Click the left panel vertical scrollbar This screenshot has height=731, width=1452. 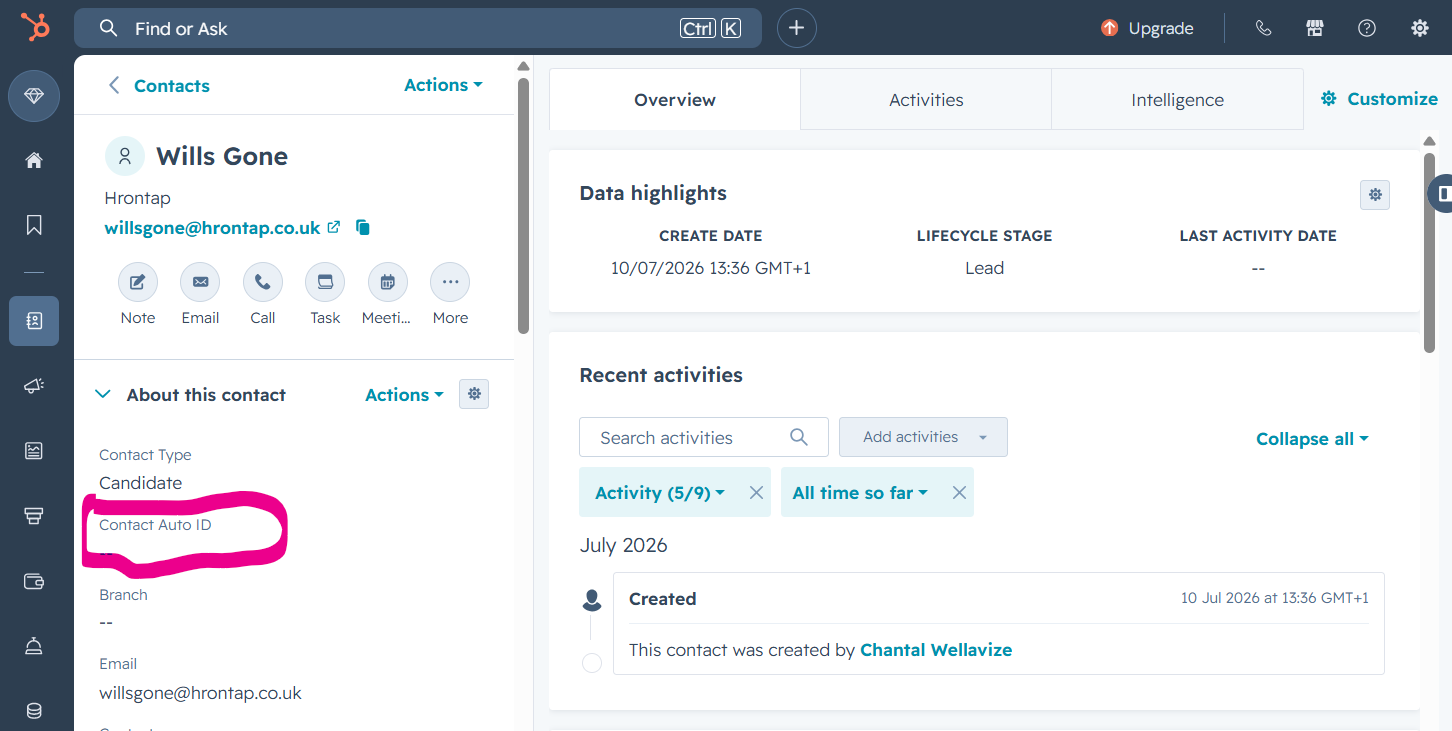[523, 206]
